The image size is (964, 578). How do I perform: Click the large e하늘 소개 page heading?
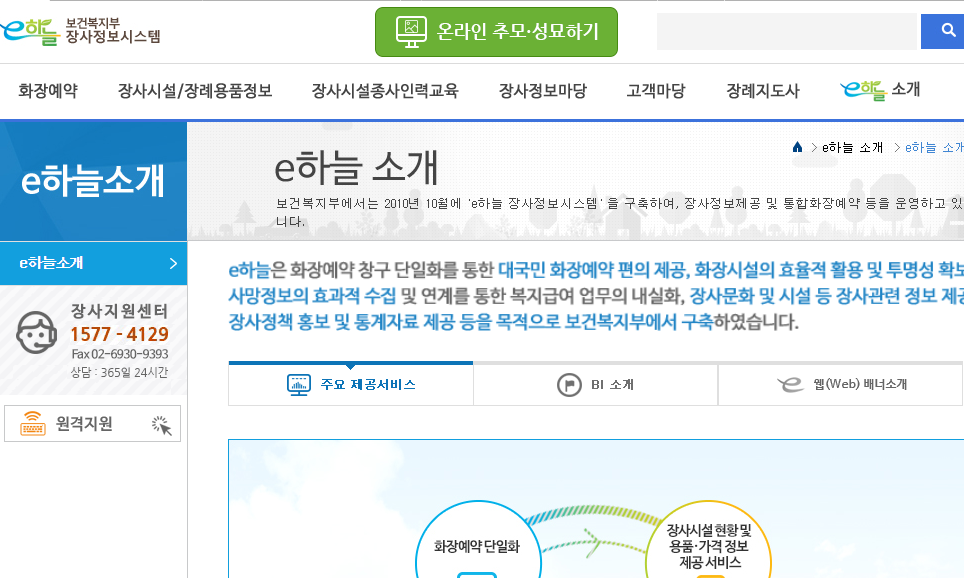click(356, 167)
